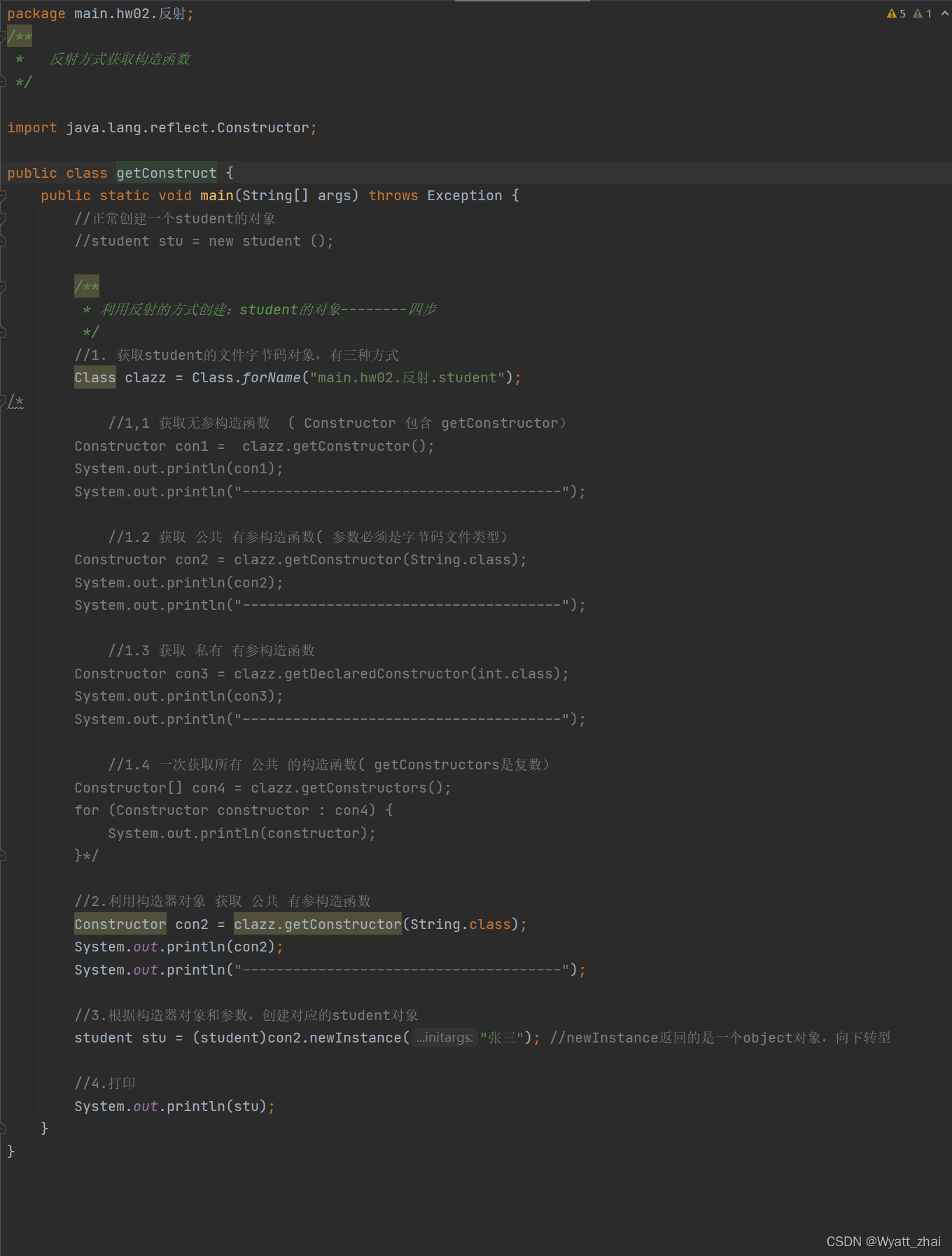This screenshot has width=952, height=1256.
Task: Click the comment '//4.打印'
Action: 105,1083
